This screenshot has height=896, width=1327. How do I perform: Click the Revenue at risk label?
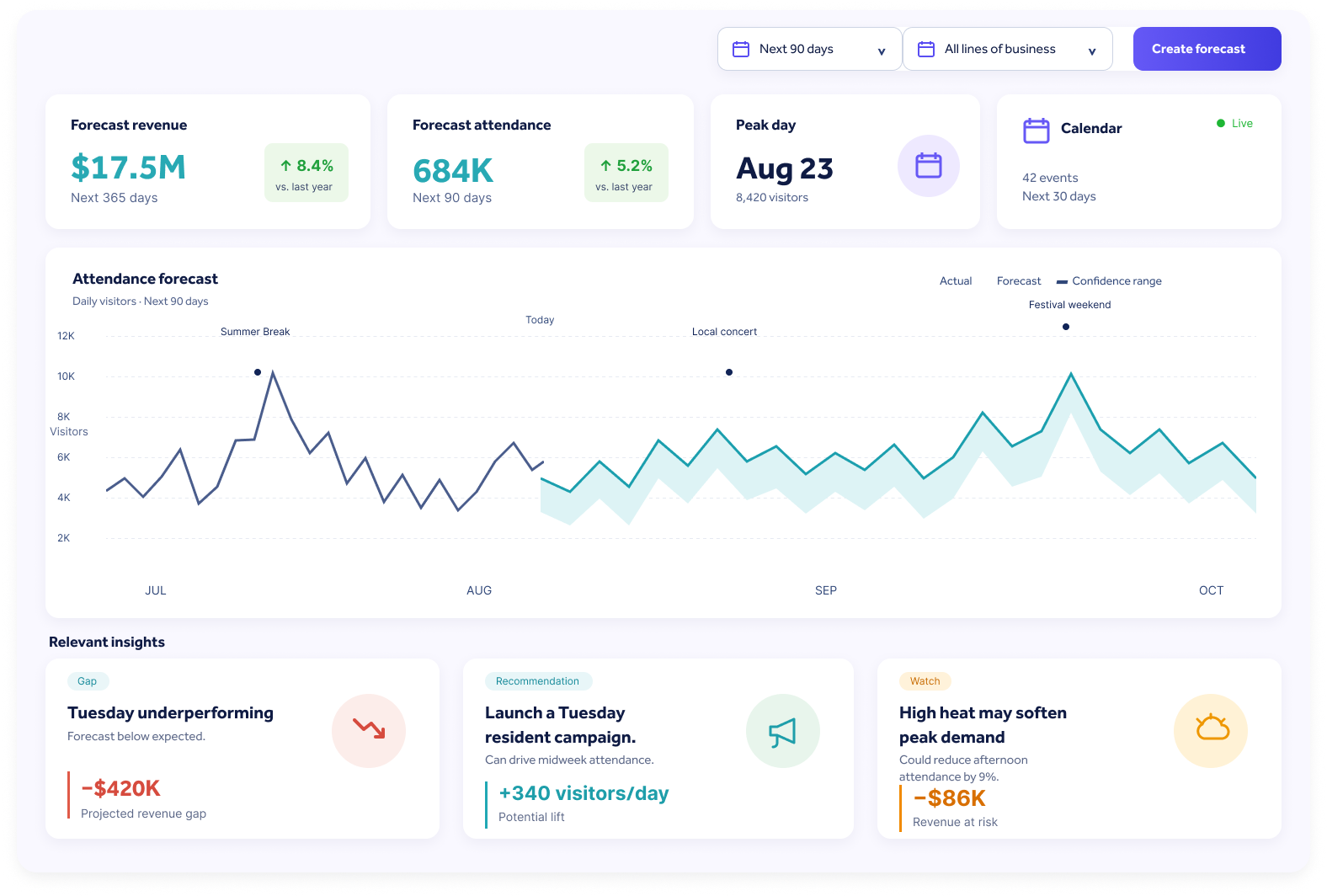(x=955, y=822)
